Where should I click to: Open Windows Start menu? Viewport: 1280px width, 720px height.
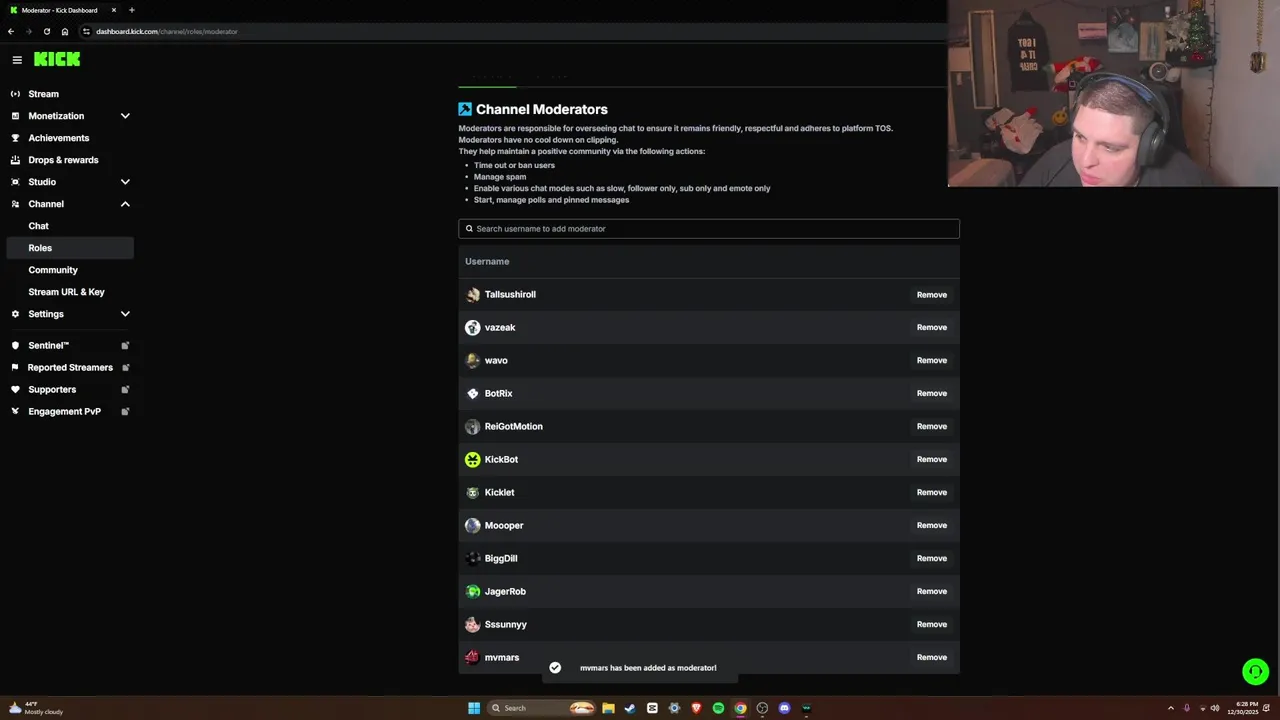pyautogui.click(x=474, y=708)
